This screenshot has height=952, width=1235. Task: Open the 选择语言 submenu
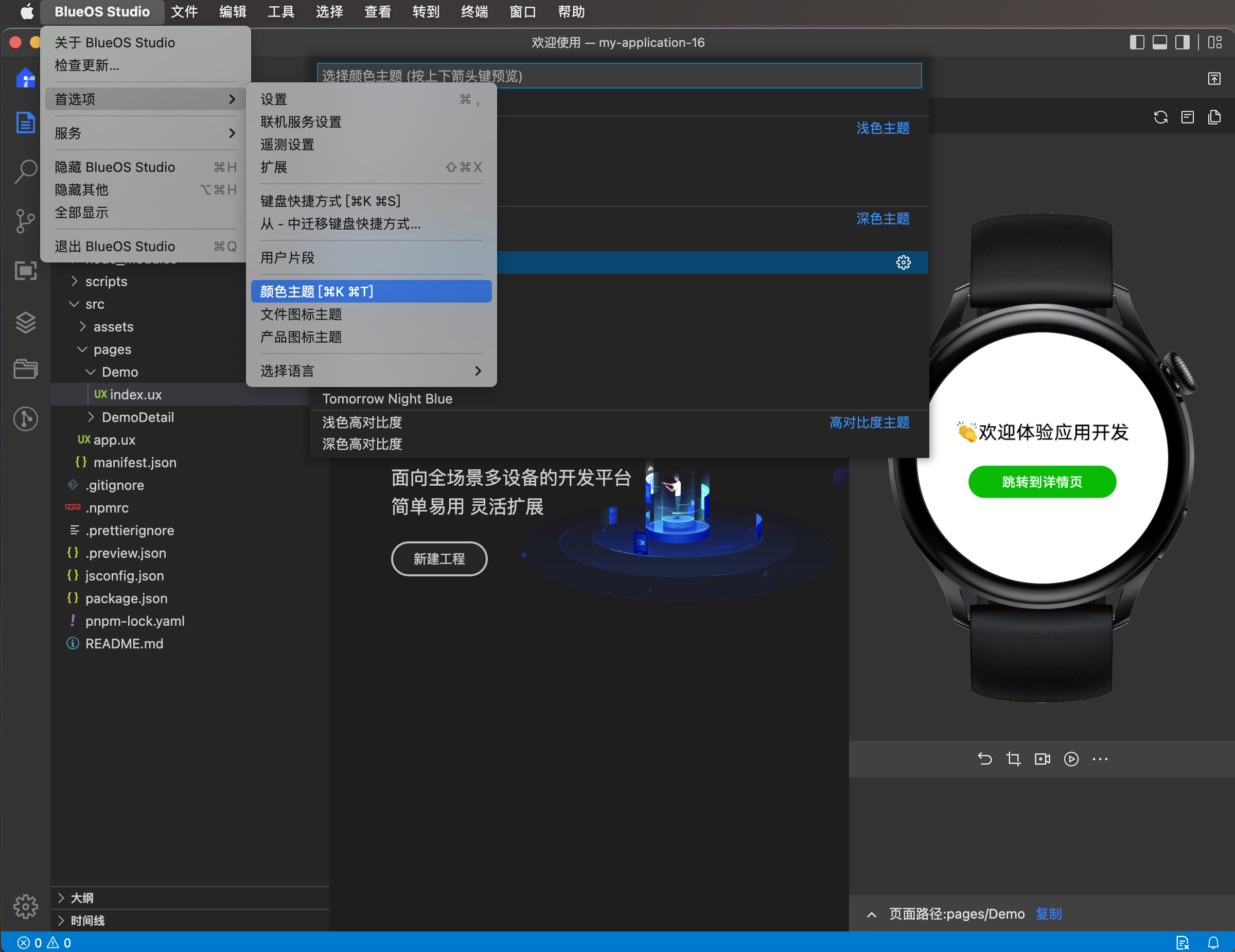tap(371, 371)
